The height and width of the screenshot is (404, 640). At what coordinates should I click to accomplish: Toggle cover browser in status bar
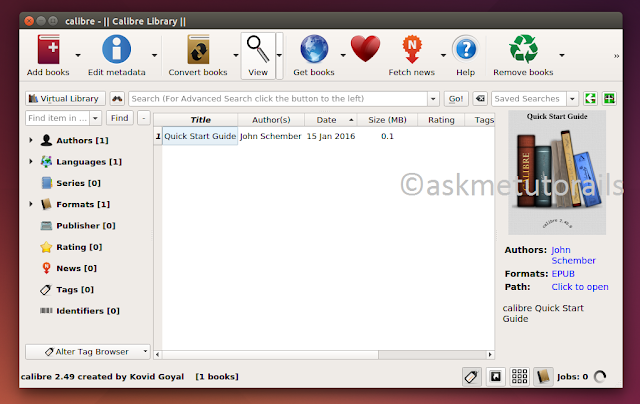pyautogui.click(x=496, y=376)
